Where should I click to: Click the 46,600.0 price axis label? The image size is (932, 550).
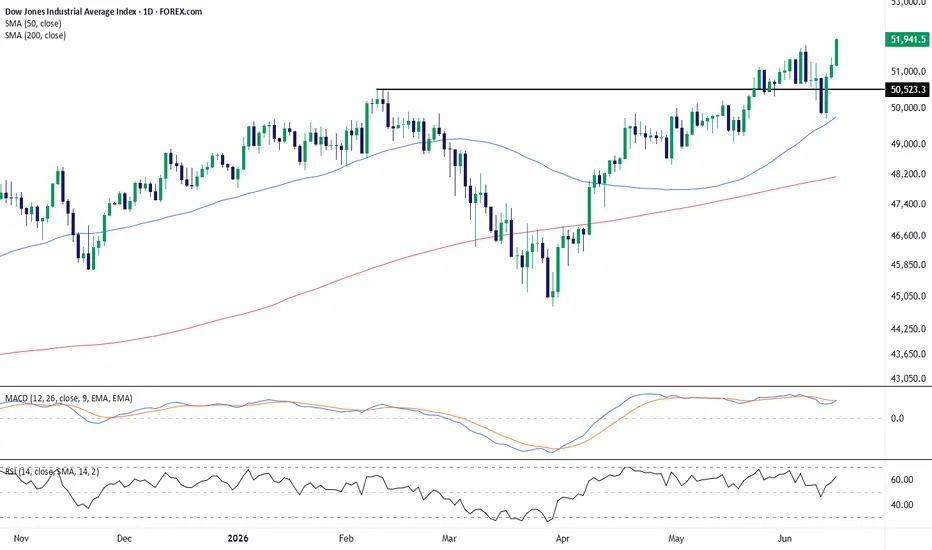click(x=908, y=235)
